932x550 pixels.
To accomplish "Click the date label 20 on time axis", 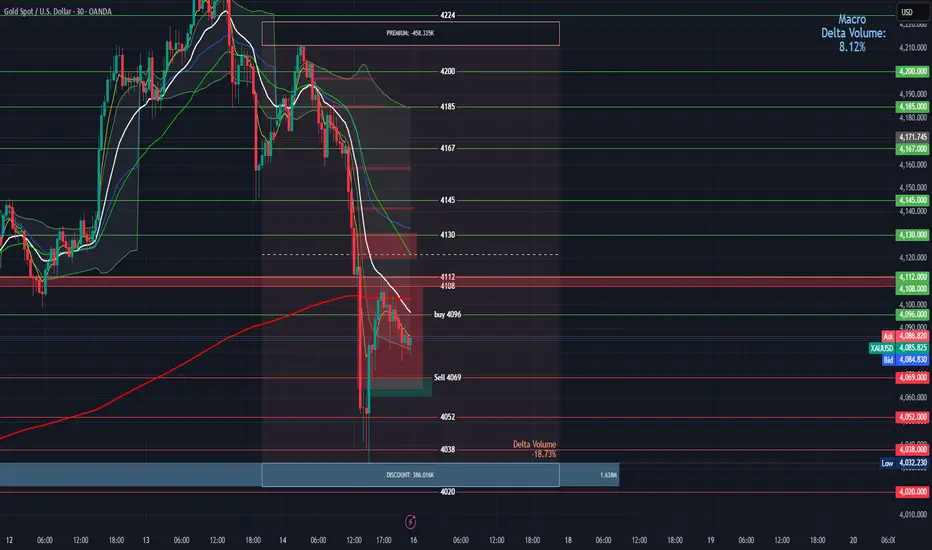I will tap(853, 540).
